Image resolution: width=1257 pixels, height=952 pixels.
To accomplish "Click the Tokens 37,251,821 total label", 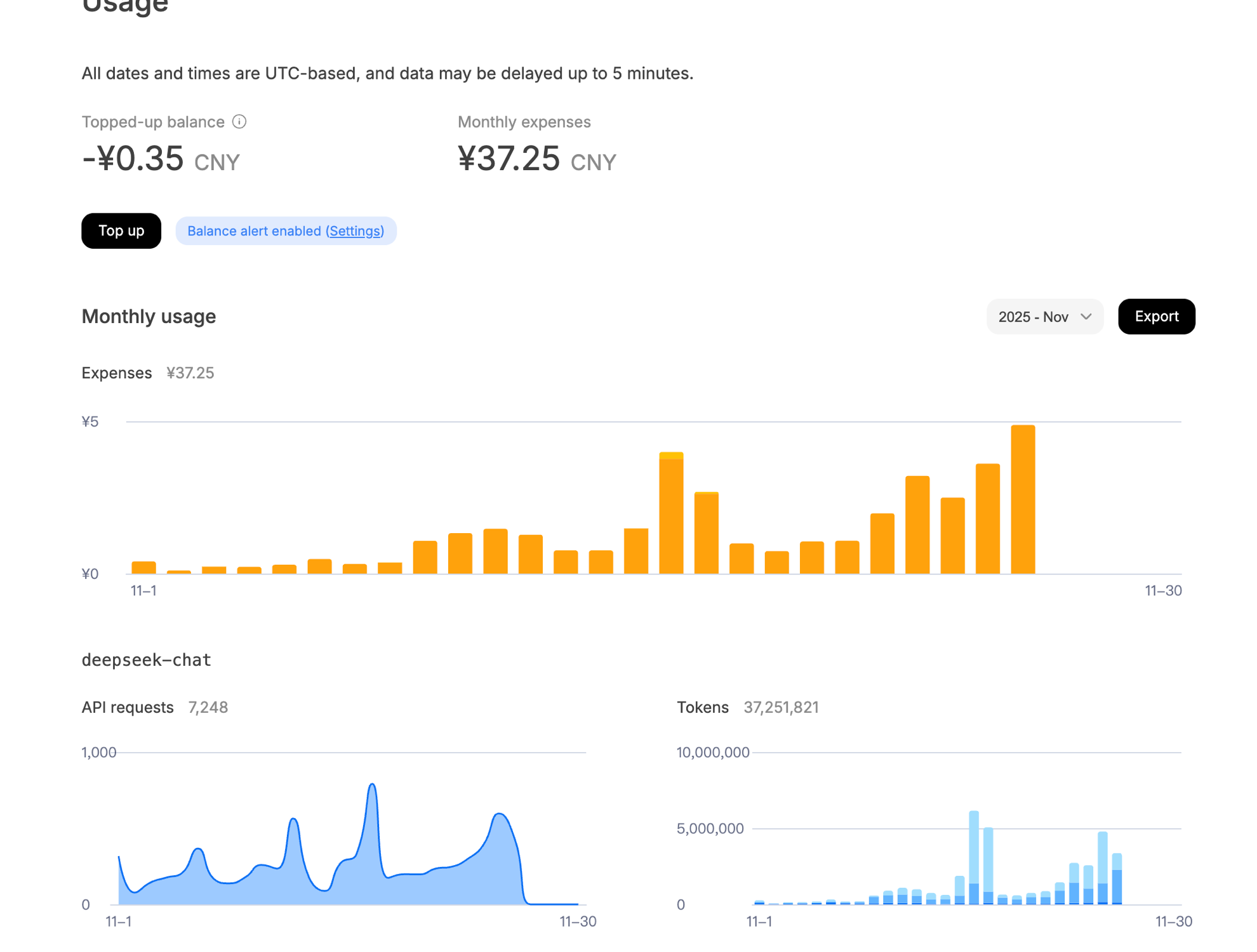I will [x=780, y=707].
